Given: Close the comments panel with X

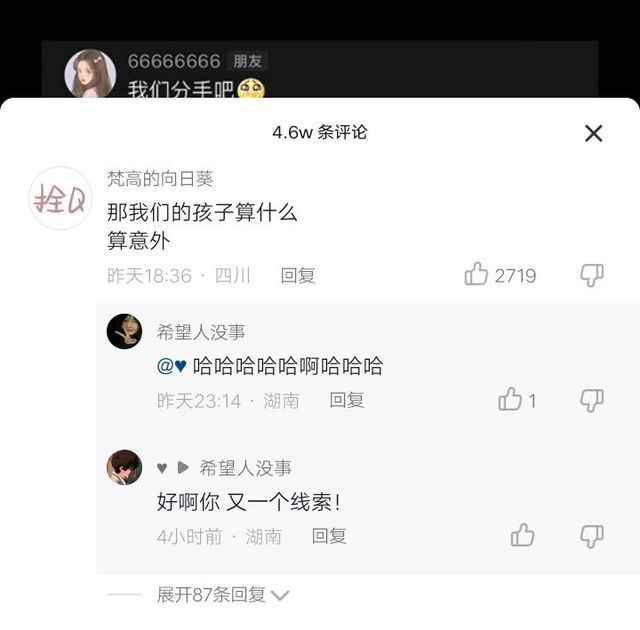Looking at the screenshot, I should click(593, 133).
